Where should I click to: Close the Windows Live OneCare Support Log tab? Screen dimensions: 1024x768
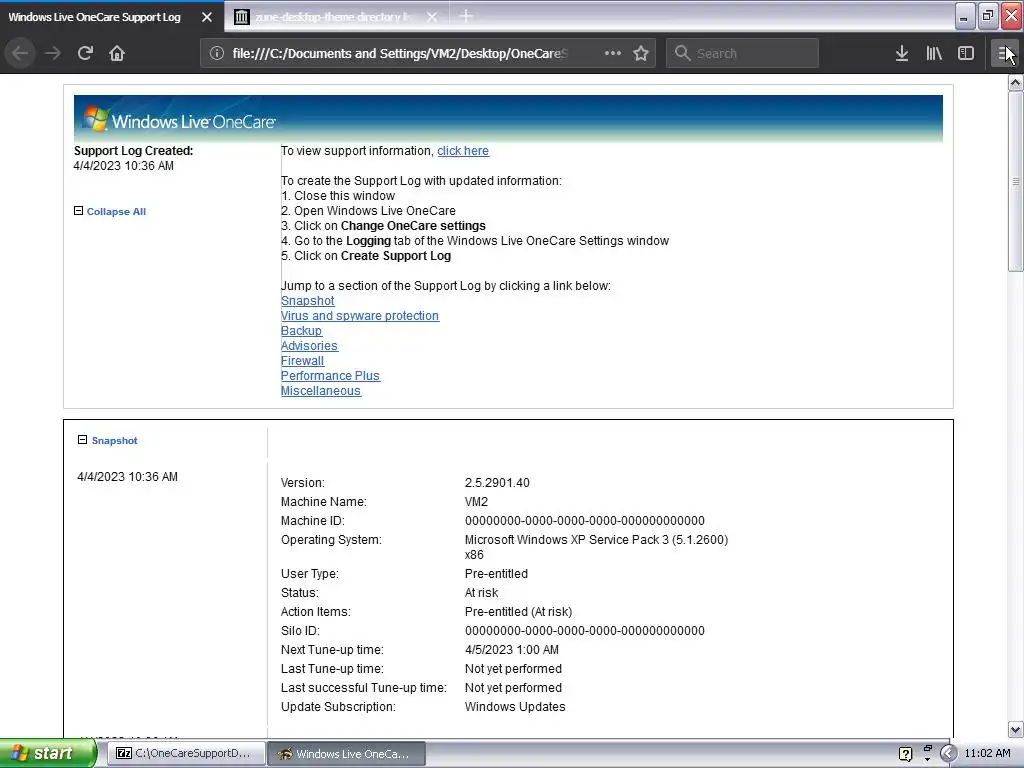tap(207, 17)
